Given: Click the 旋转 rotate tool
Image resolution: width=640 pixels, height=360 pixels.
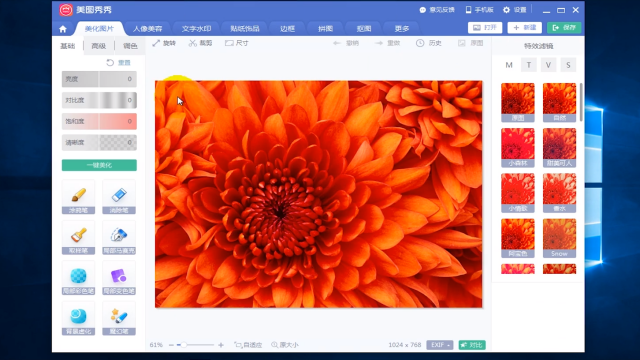Looking at the screenshot, I should (x=164, y=43).
